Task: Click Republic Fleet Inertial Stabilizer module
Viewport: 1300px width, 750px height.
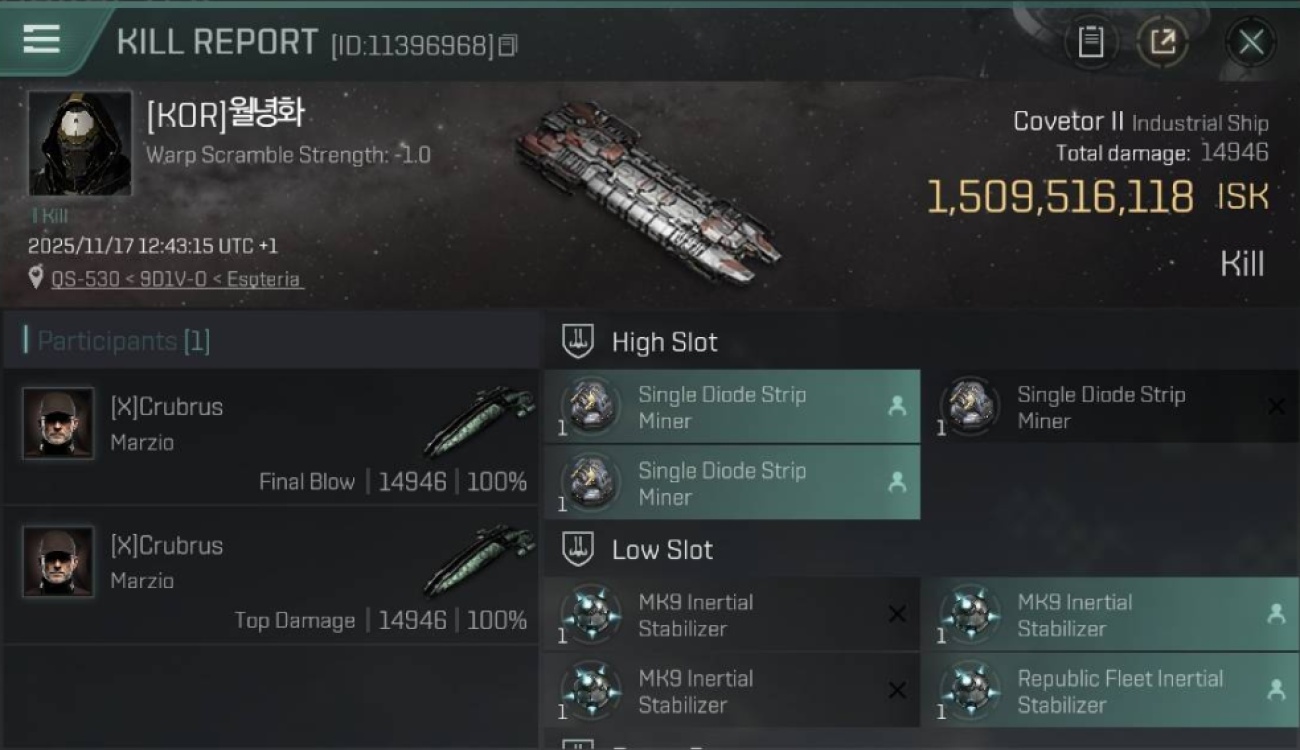Action: (1110, 691)
